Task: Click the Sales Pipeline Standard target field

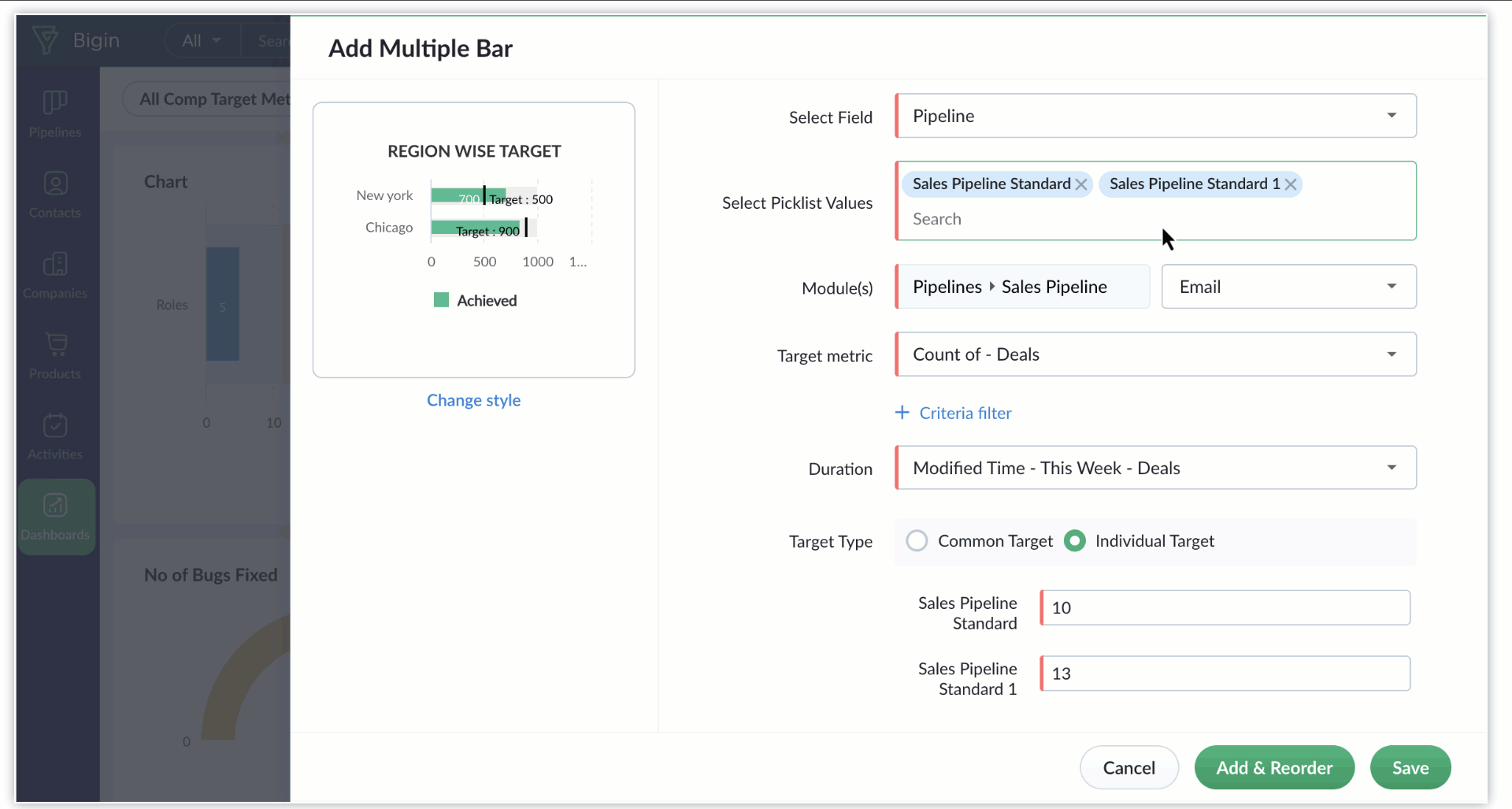Action: point(1225,607)
